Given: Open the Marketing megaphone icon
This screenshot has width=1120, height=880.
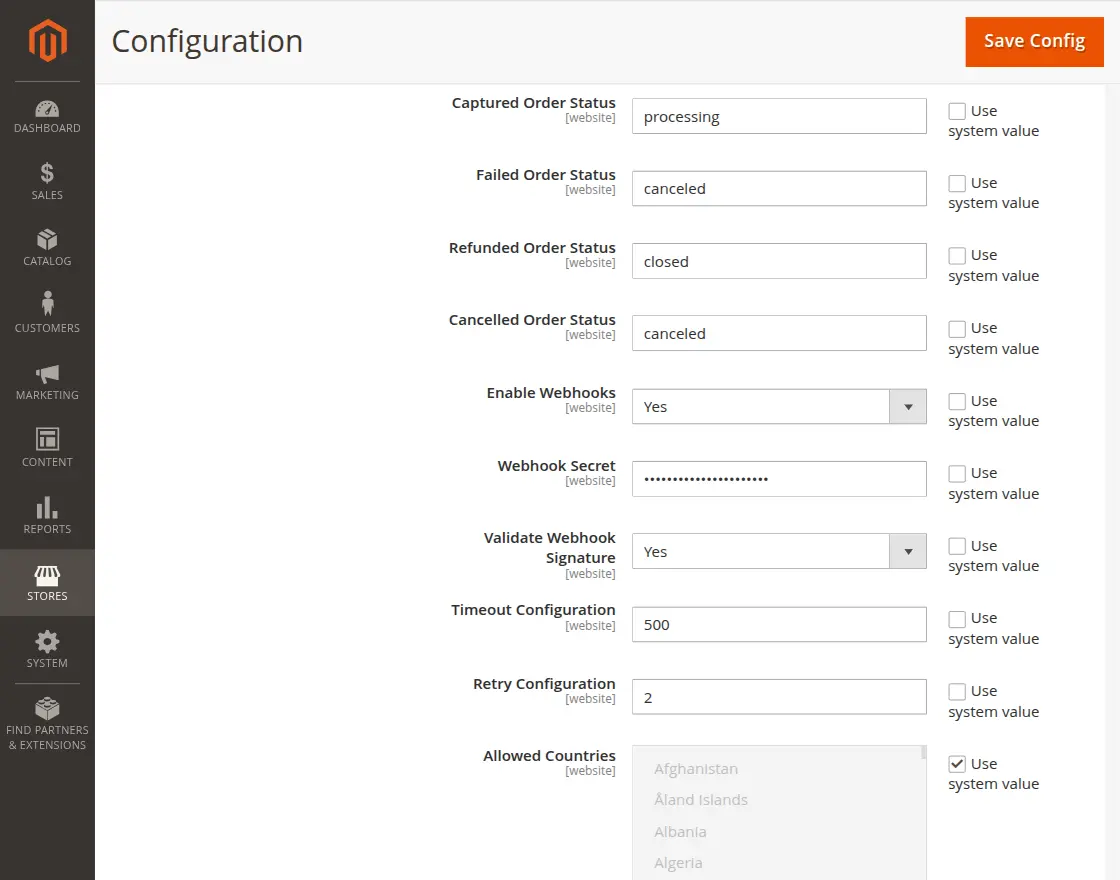Looking at the screenshot, I should tap(47, 374).
